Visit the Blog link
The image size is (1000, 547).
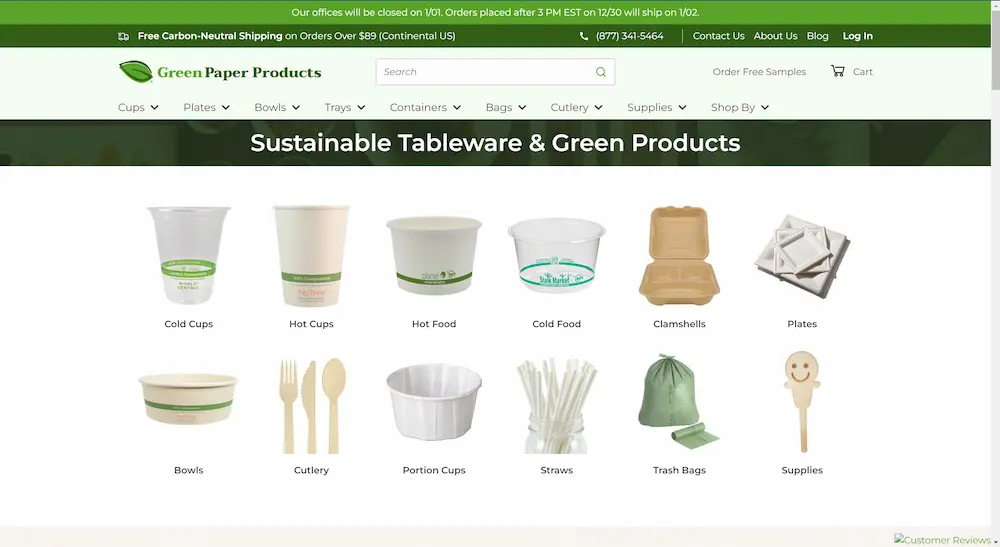tap(818, 36)
